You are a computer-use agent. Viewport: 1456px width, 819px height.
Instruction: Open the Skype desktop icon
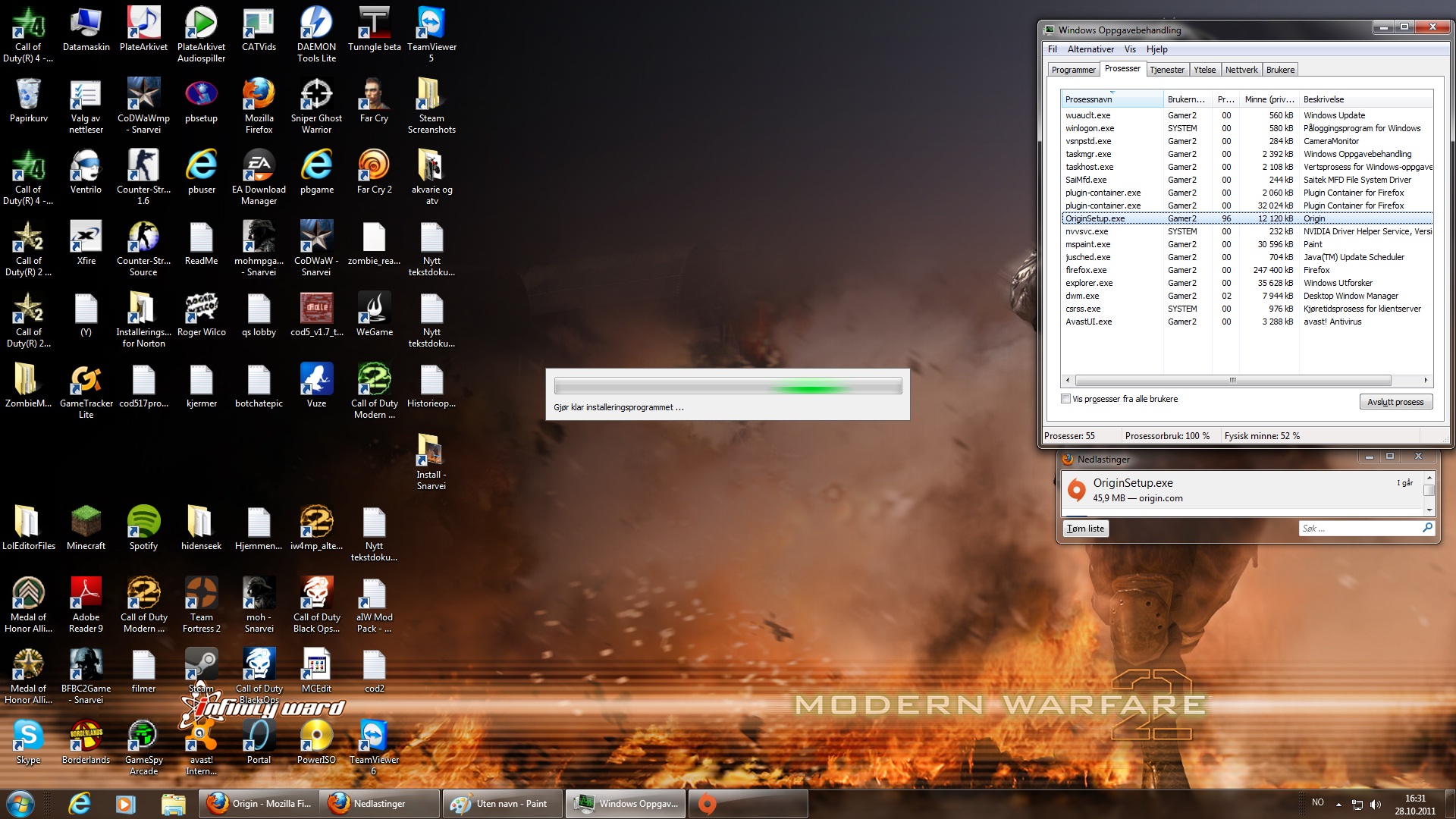pos(29,742)
